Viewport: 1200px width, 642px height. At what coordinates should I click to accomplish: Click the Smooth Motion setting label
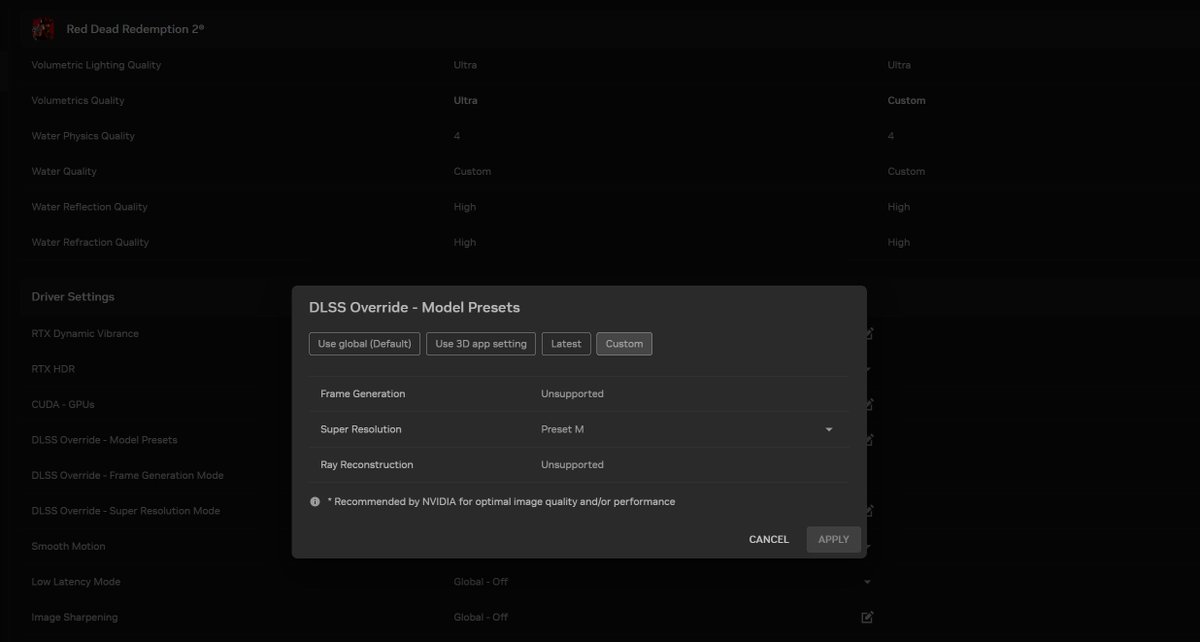[68, 547]
